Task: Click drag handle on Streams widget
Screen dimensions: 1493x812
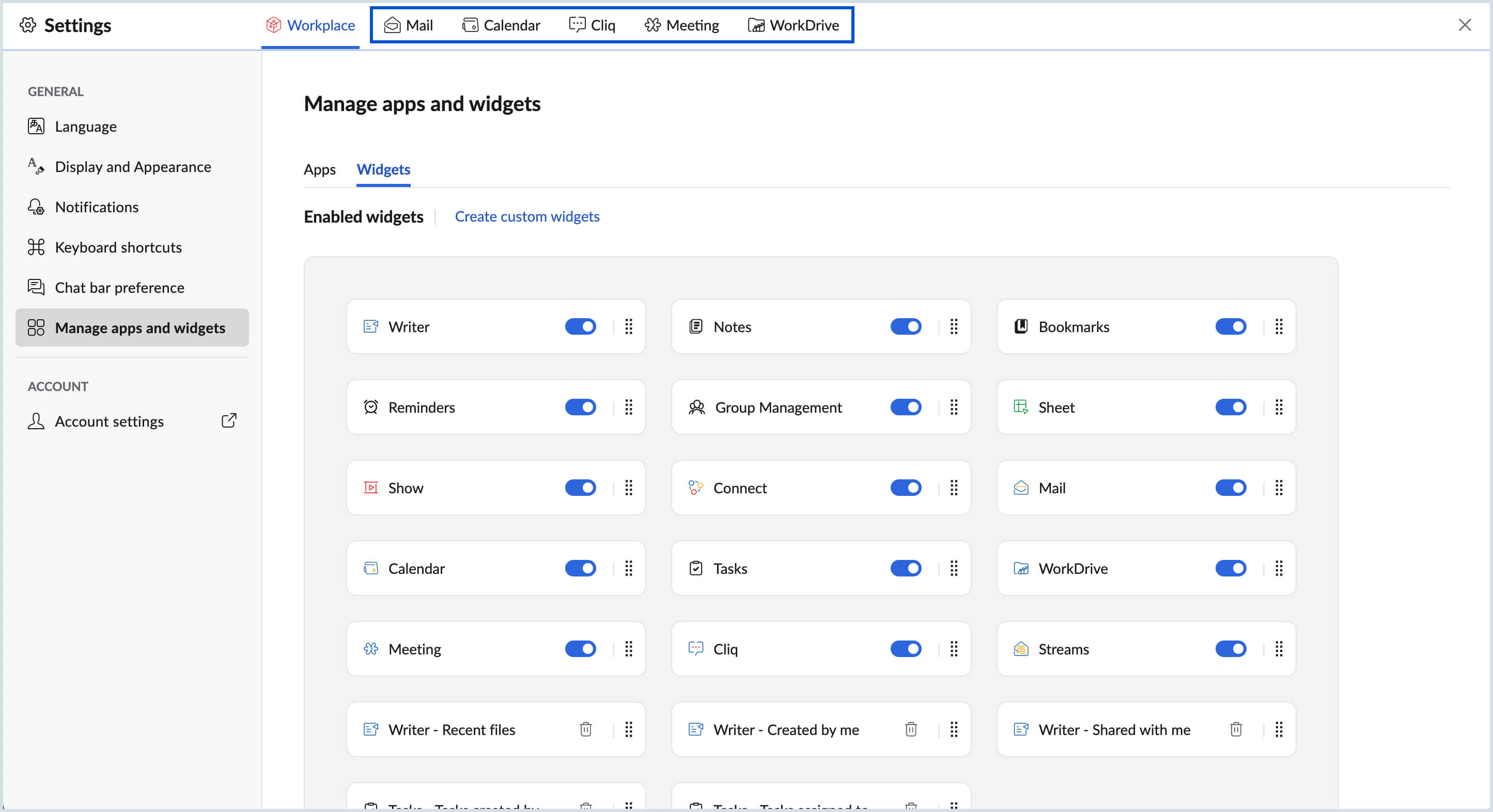Action: click(x=1279, y=649)
